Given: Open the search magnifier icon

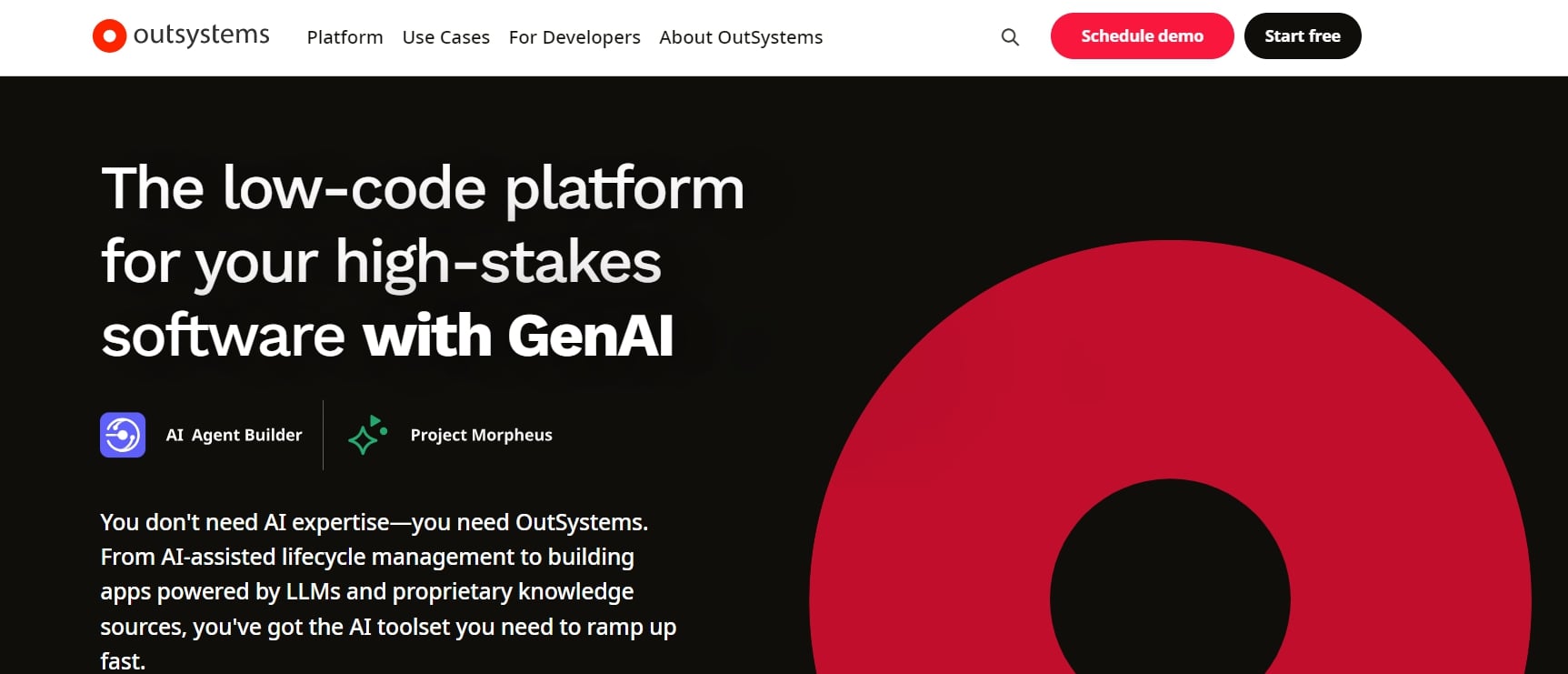Looking at the screenshot, I should 1010,37.
